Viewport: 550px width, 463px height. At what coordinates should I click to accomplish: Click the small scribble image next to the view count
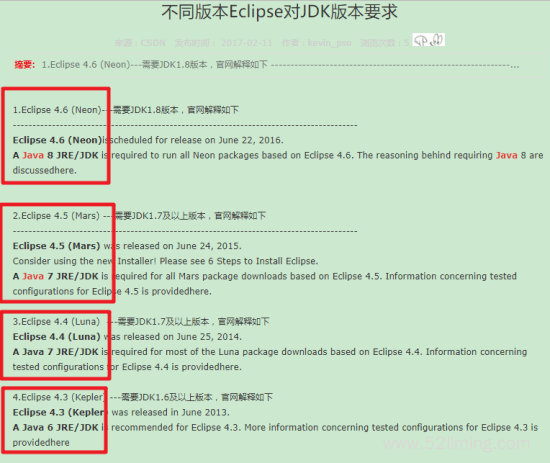click(429, 40)
